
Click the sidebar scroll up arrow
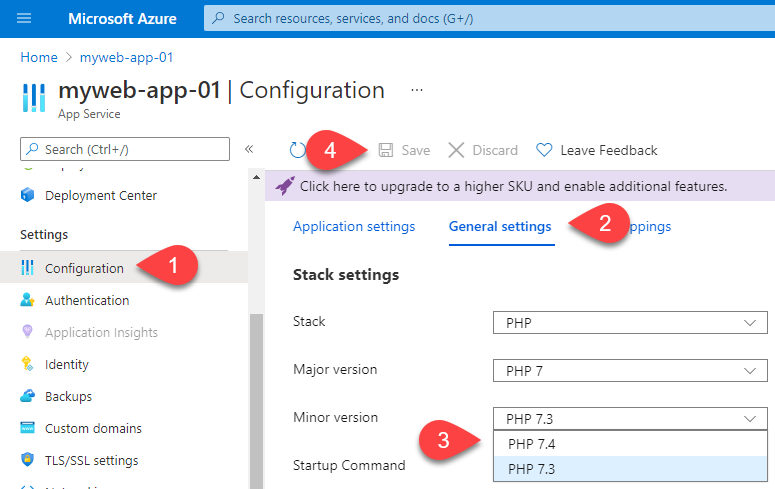pos(256,177)
